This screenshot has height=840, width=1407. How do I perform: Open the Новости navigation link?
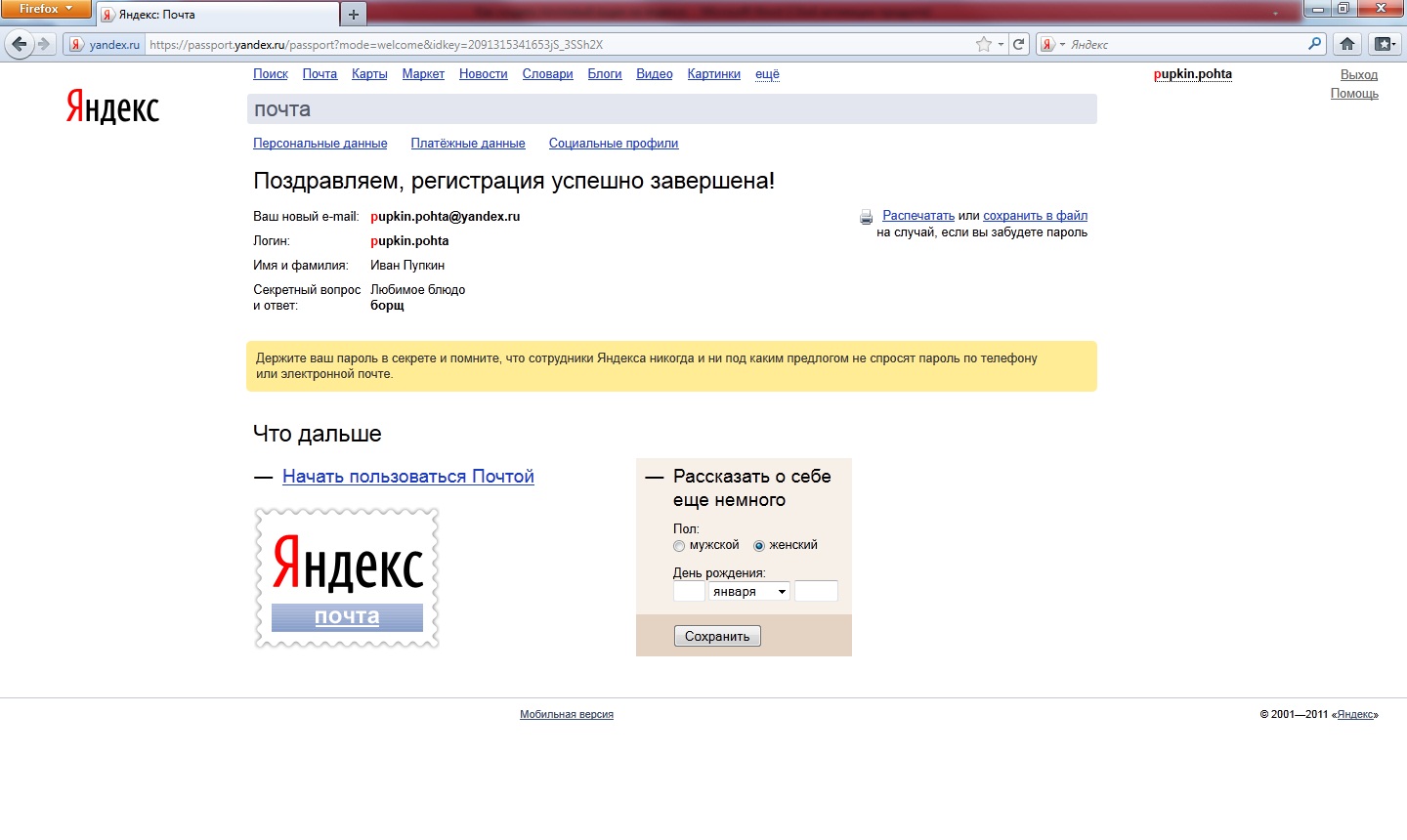coord(484,74)
